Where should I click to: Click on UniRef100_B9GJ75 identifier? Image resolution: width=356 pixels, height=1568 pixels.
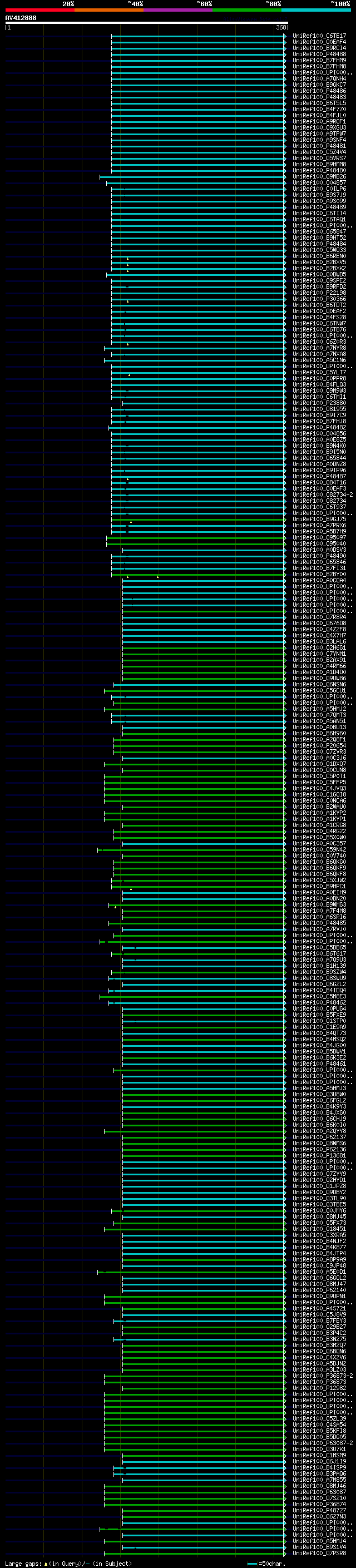(319, 519)
